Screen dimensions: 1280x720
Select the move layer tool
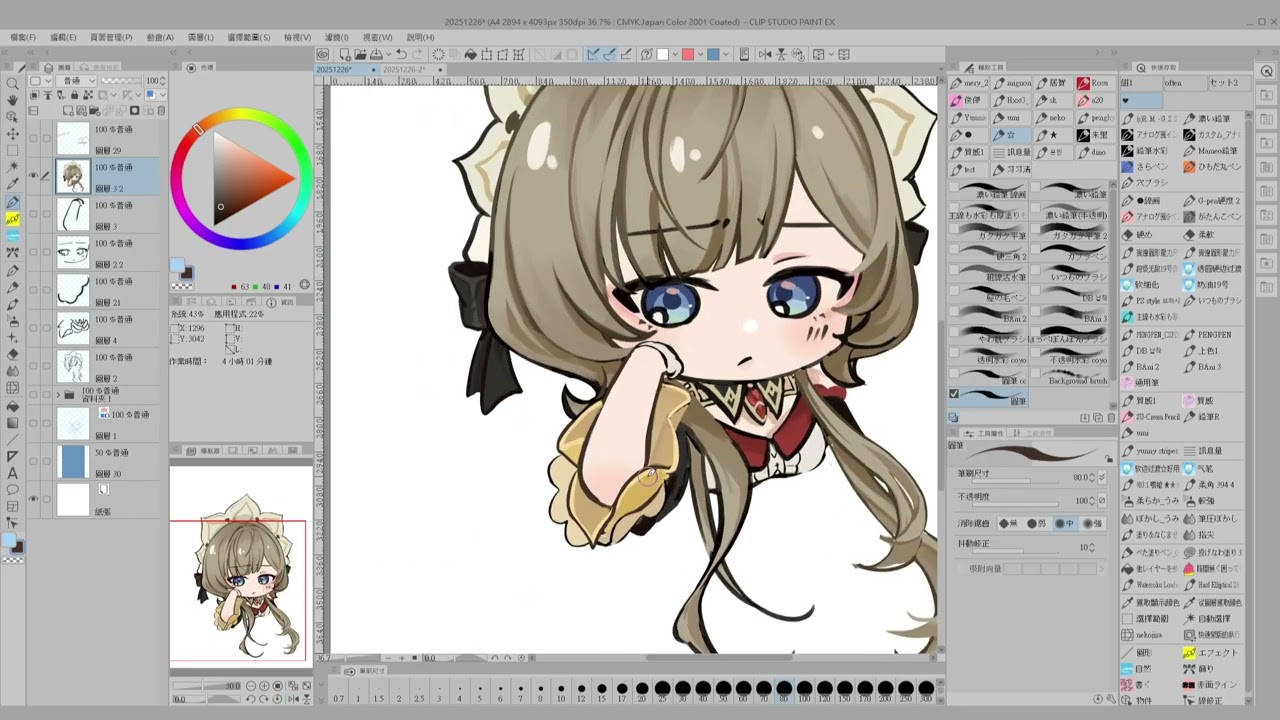click(12, 134)
